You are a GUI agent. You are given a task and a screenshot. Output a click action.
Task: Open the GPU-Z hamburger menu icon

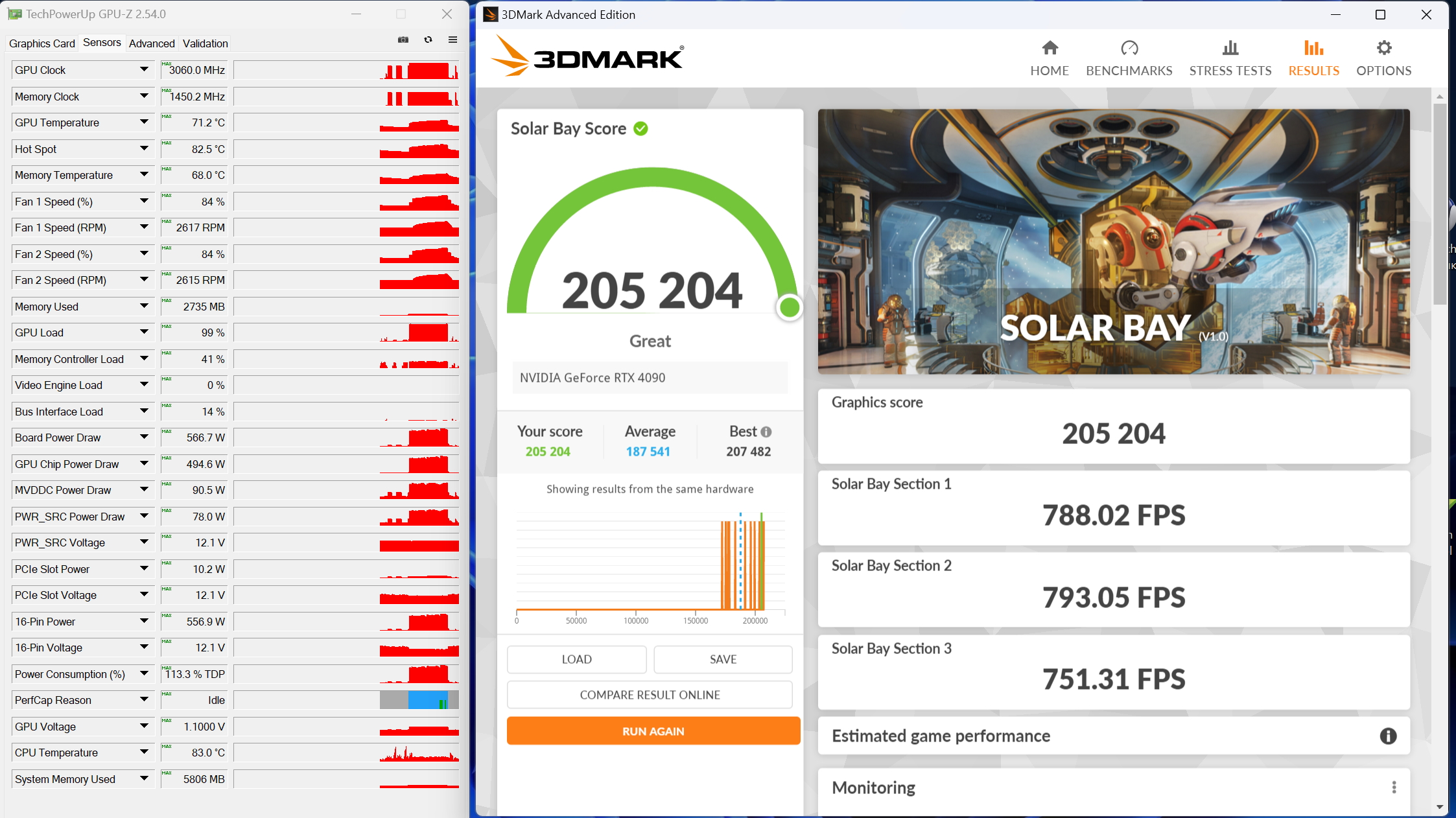coord(452,40)
